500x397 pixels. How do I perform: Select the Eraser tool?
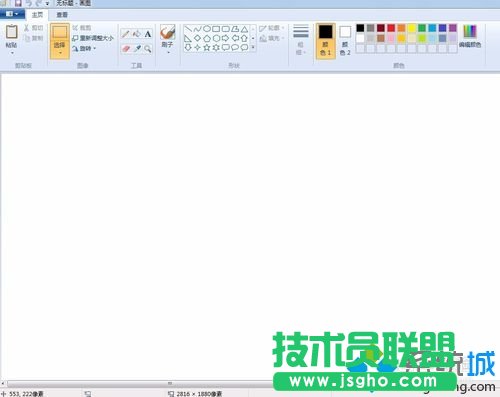[x=126, y=49]
